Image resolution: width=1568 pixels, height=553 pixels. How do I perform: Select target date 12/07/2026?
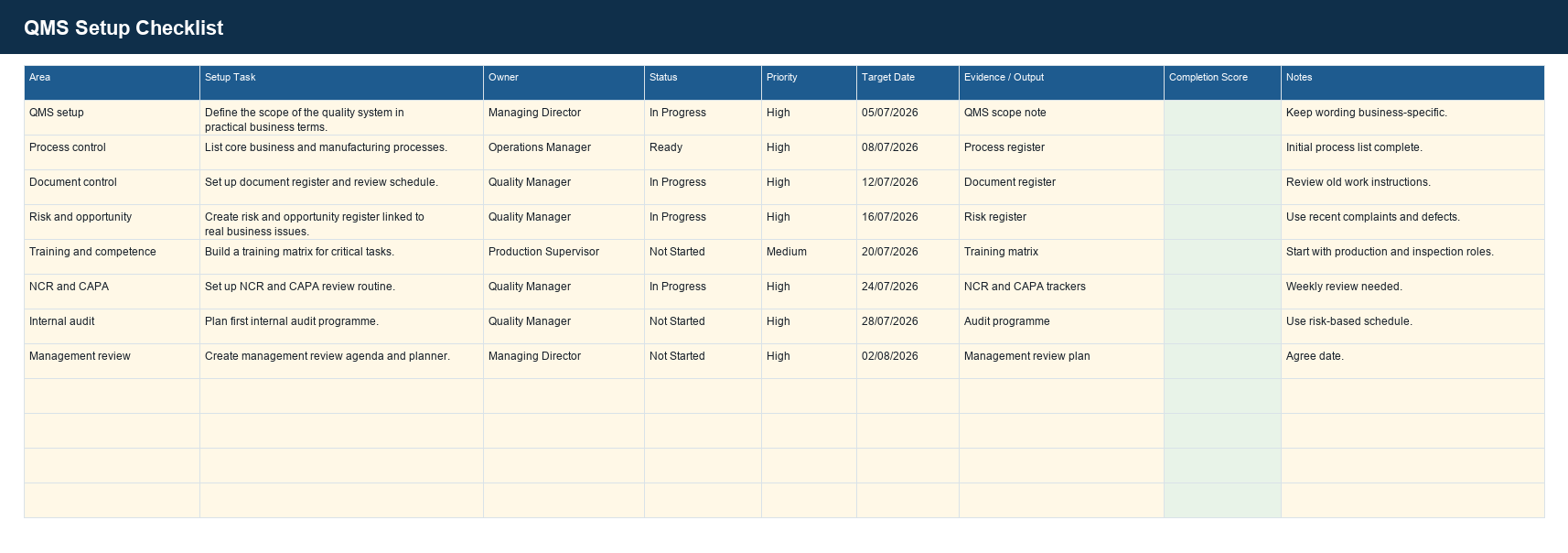point(908,187)
